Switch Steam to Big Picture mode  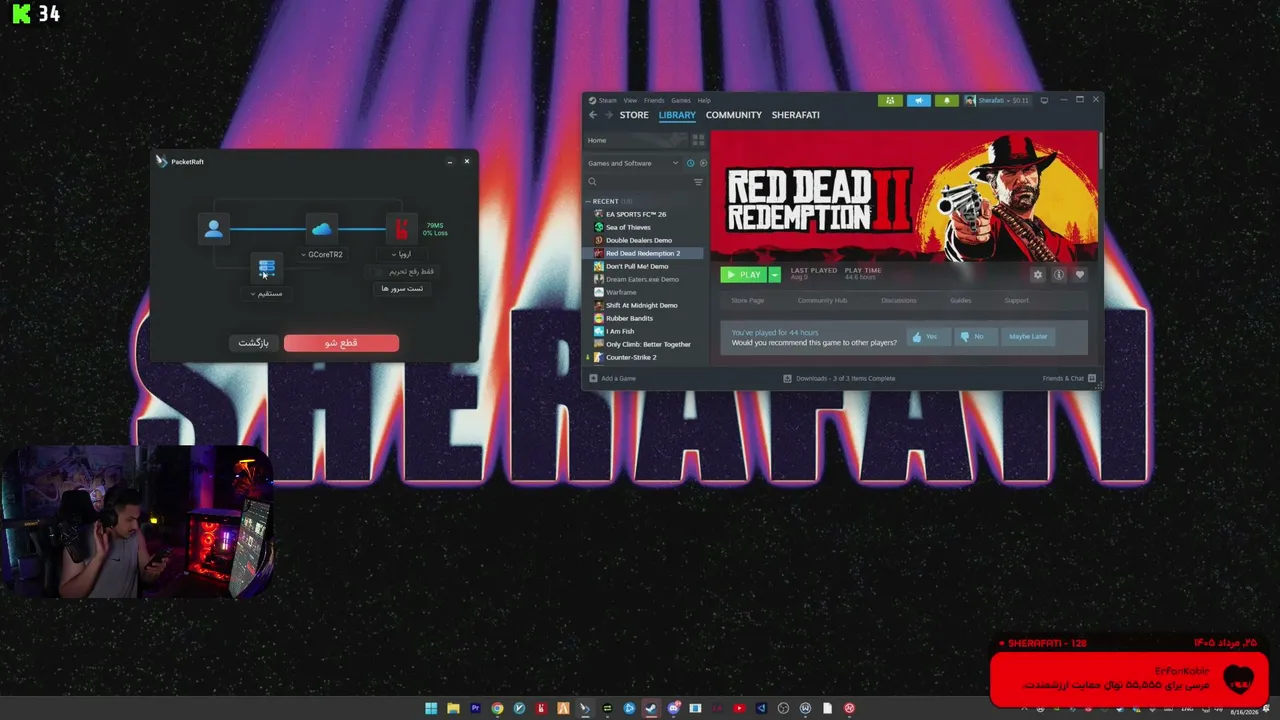click(1044, 100)
